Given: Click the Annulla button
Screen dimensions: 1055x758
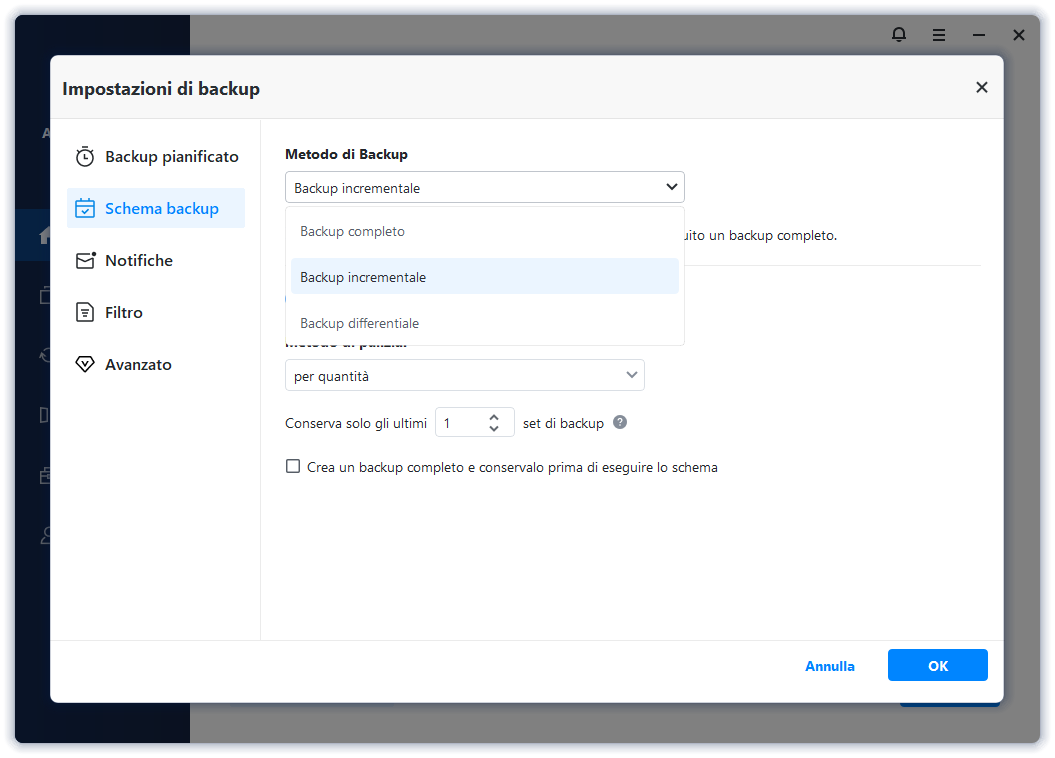Looking at the screenshot, I should [830, 666].
